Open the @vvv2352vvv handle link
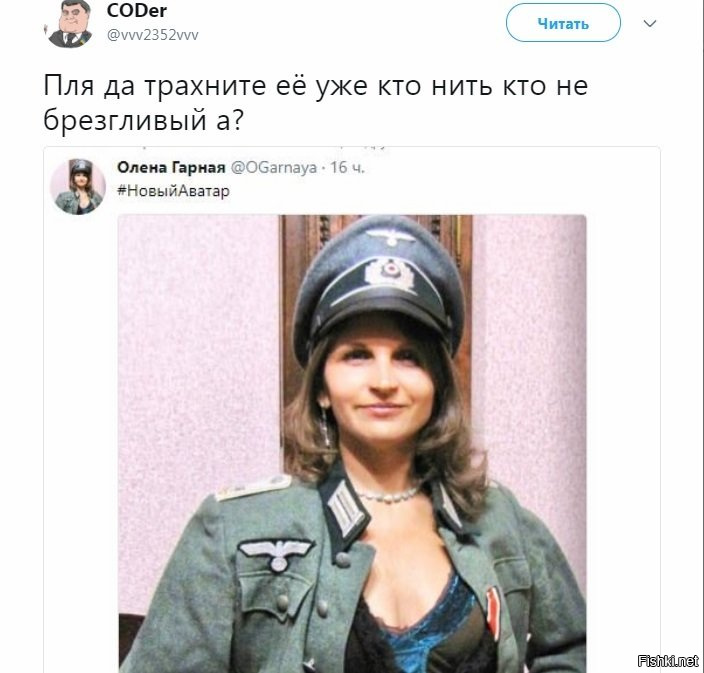 click(x=152, y=35)
